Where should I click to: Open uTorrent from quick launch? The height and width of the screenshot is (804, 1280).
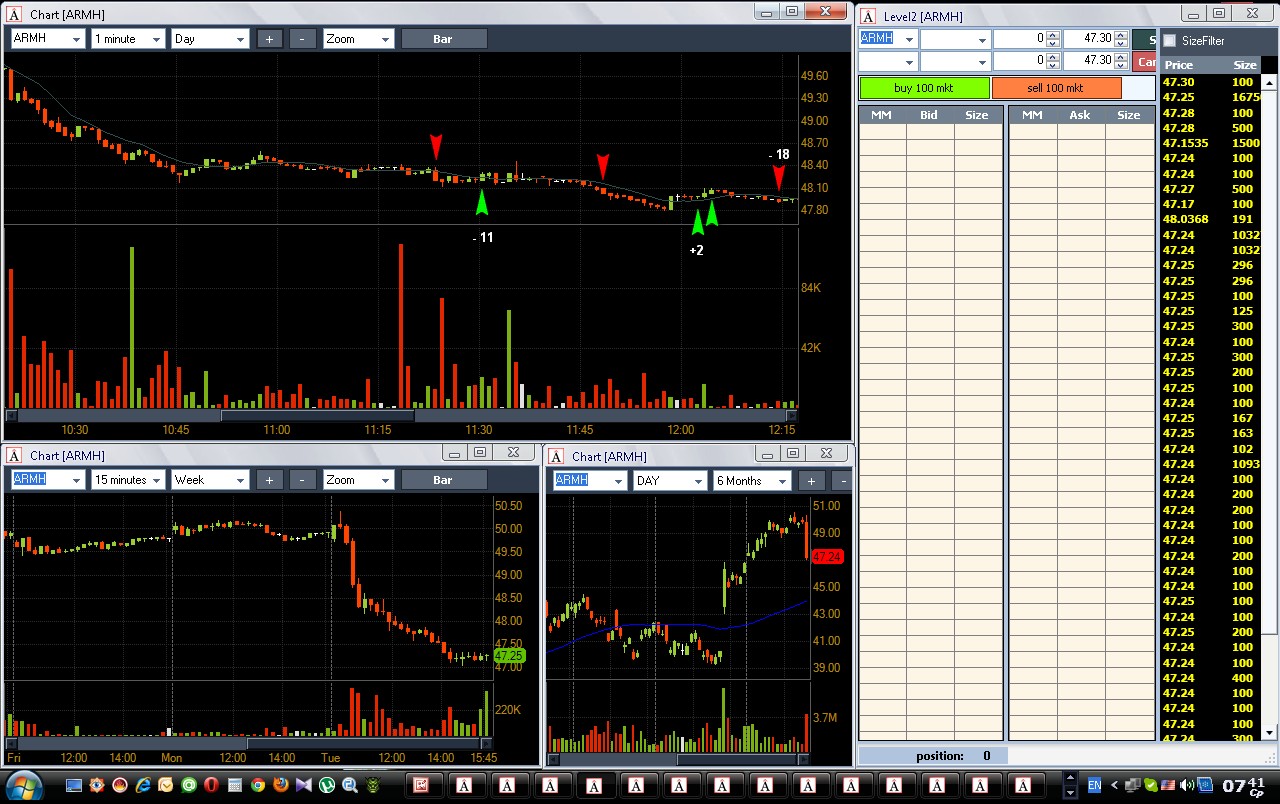(x=326, y=785)
